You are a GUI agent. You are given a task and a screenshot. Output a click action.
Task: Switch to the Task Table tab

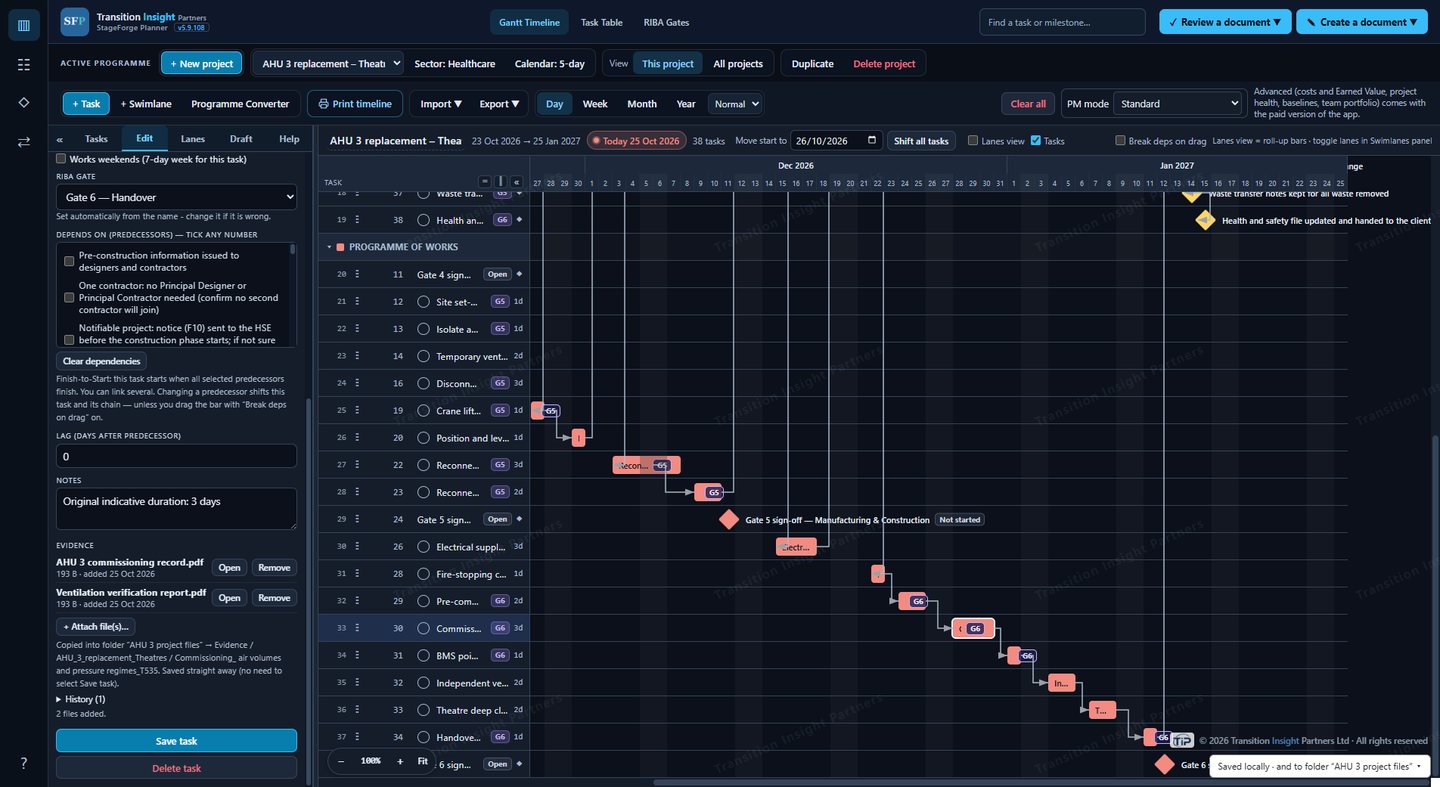coord(601,22)
